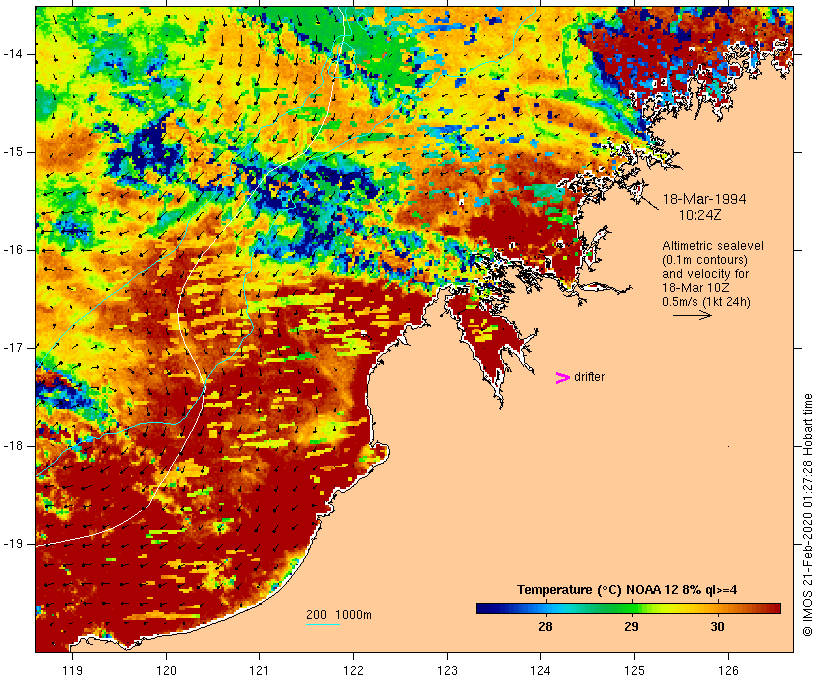This screenshot has width=820, height=680.
Task: Click the 'Temperature (°C) NOAA 12 8% ql>=4' title
Action: click(627, 590)
